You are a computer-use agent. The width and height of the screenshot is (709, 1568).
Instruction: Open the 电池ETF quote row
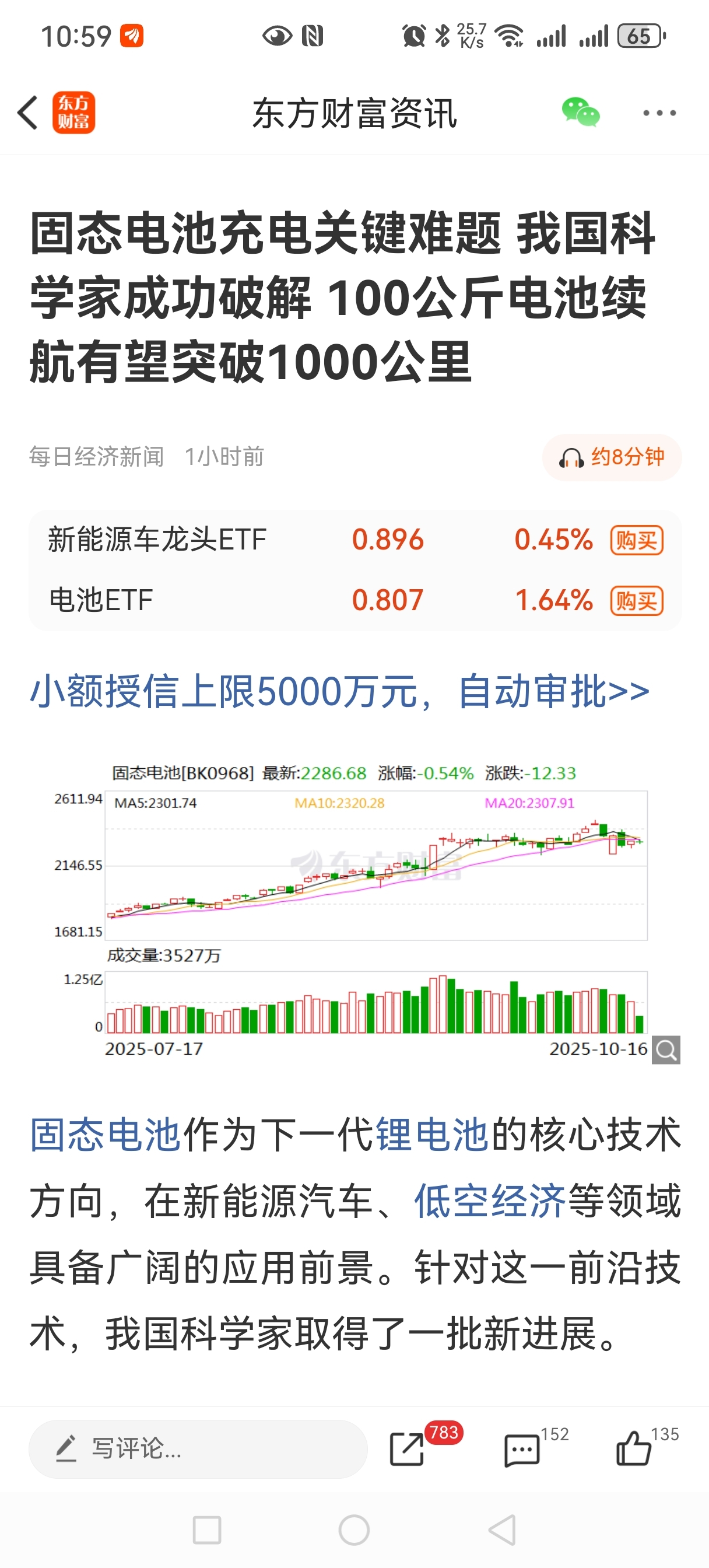[x=355, y=601]
